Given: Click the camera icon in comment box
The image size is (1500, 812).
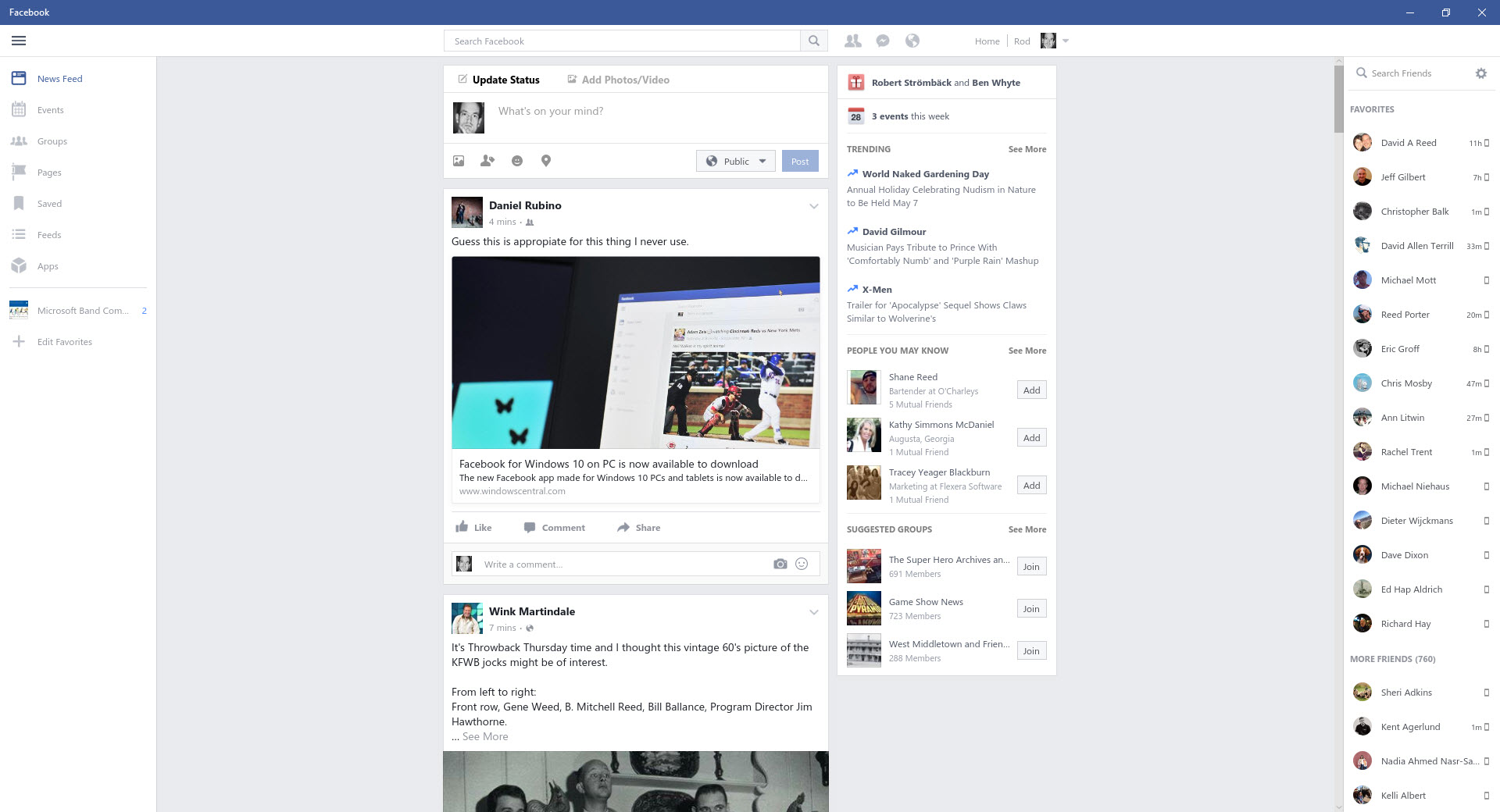Looking at the screenshot, I should [x=780, y=564].
